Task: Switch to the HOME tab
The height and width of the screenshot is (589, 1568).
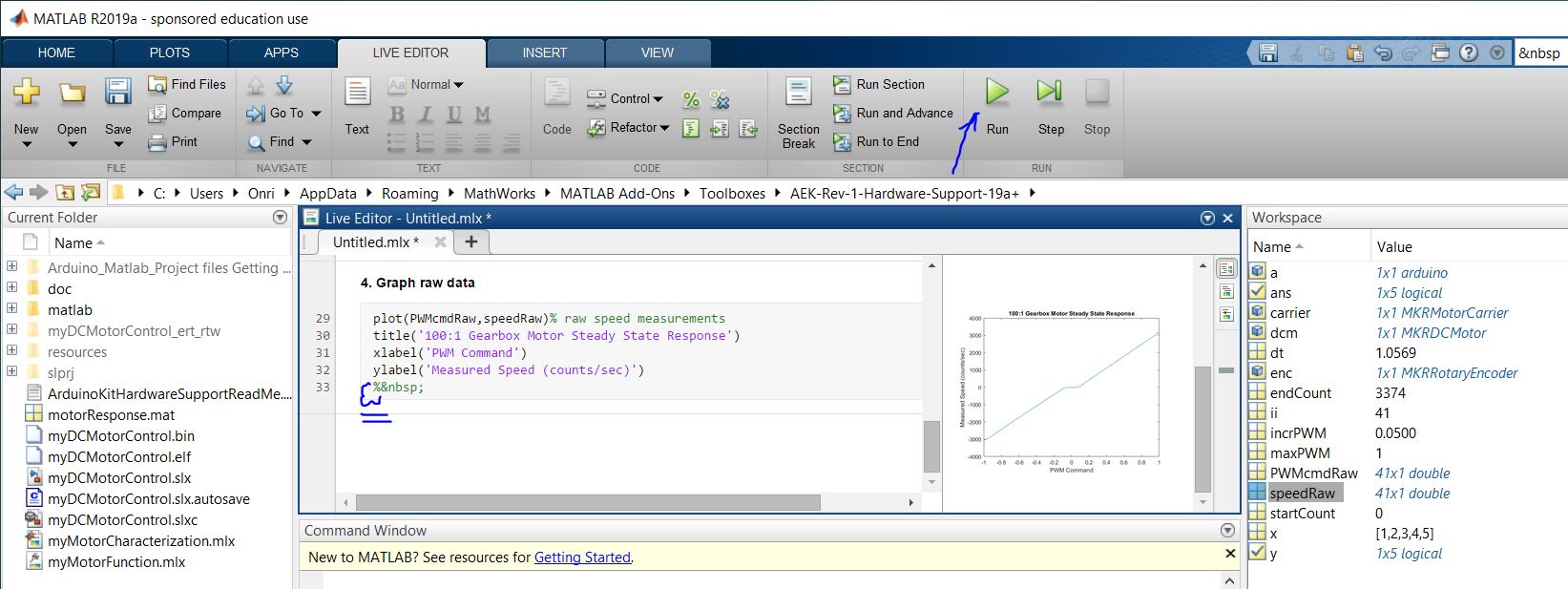Action: [x=56, y=53]
